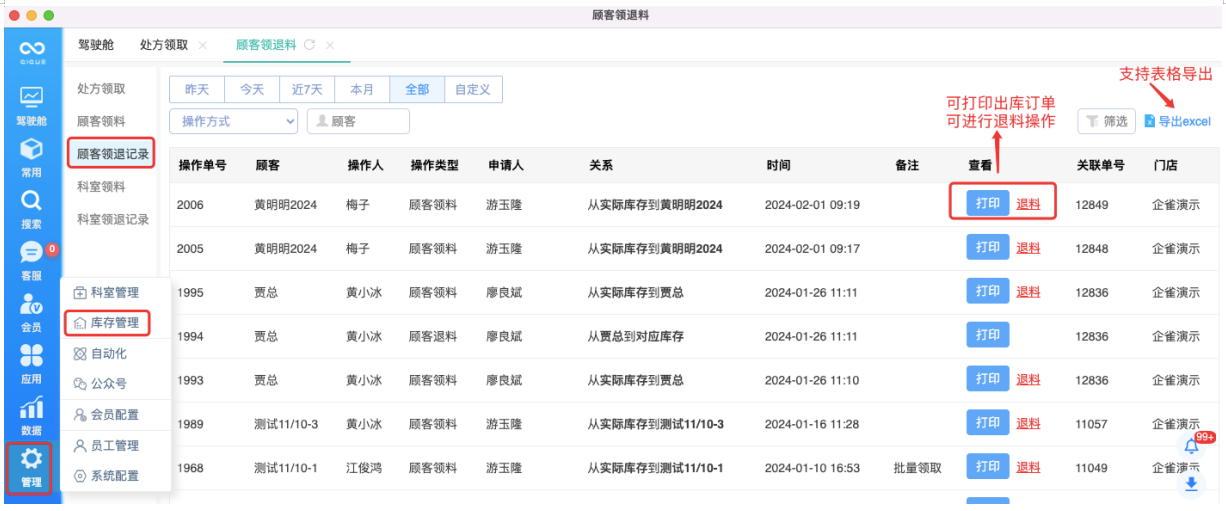Image resolution: width=1226 pixels, height=511 pixels.
Task: Click 退料 for order 2006
Action: coord(1028,204)
